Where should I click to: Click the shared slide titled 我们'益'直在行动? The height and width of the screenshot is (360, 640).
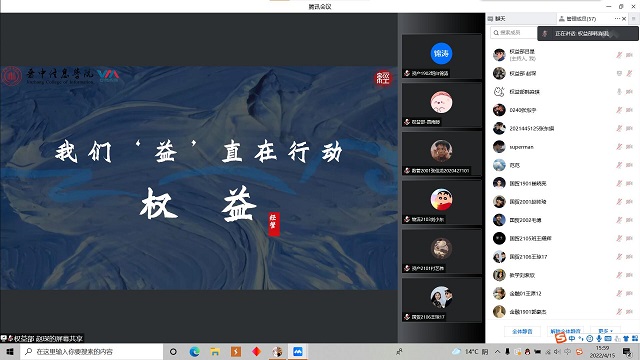coord(199,178)
